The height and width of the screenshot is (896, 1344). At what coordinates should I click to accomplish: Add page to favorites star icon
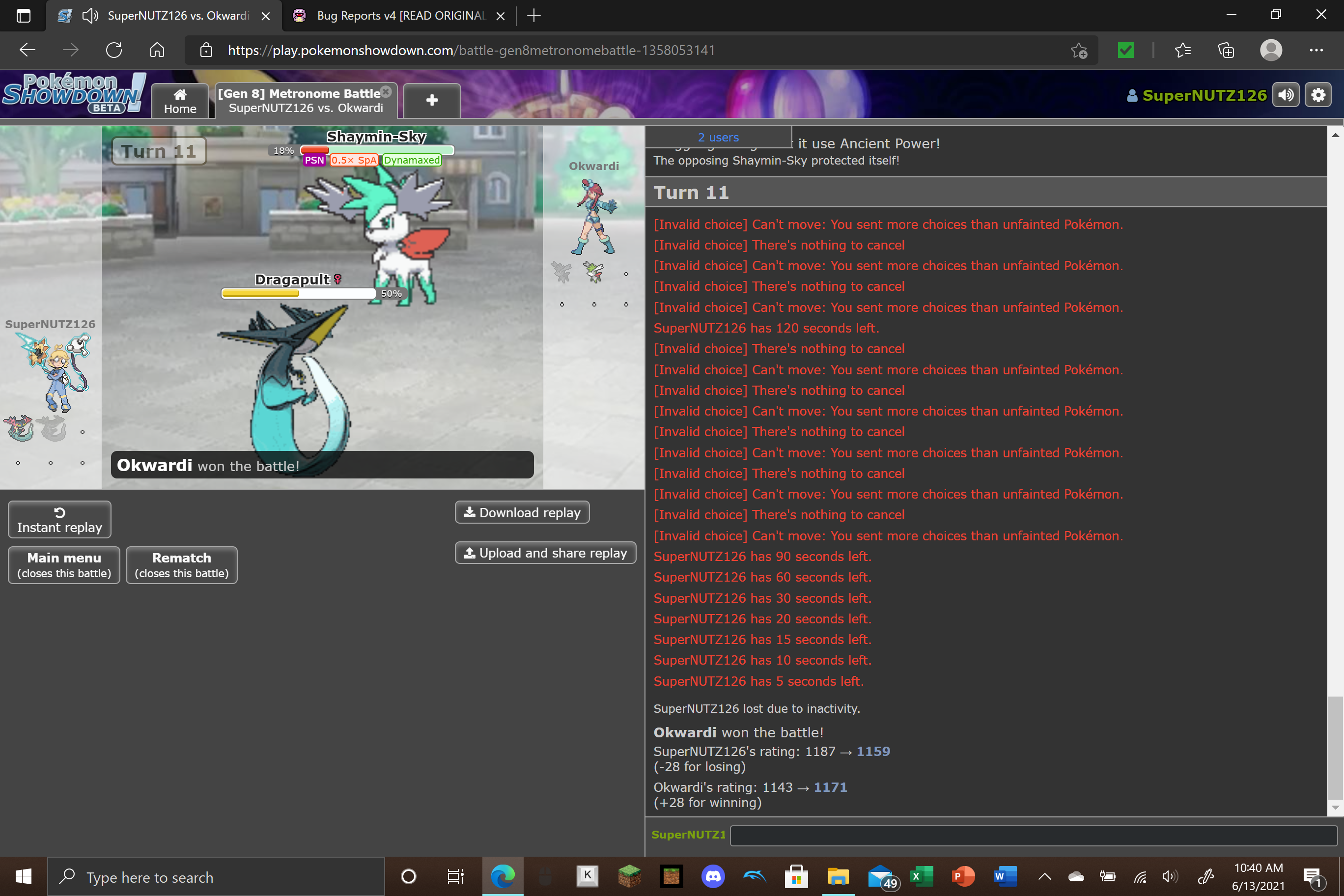1079,50
